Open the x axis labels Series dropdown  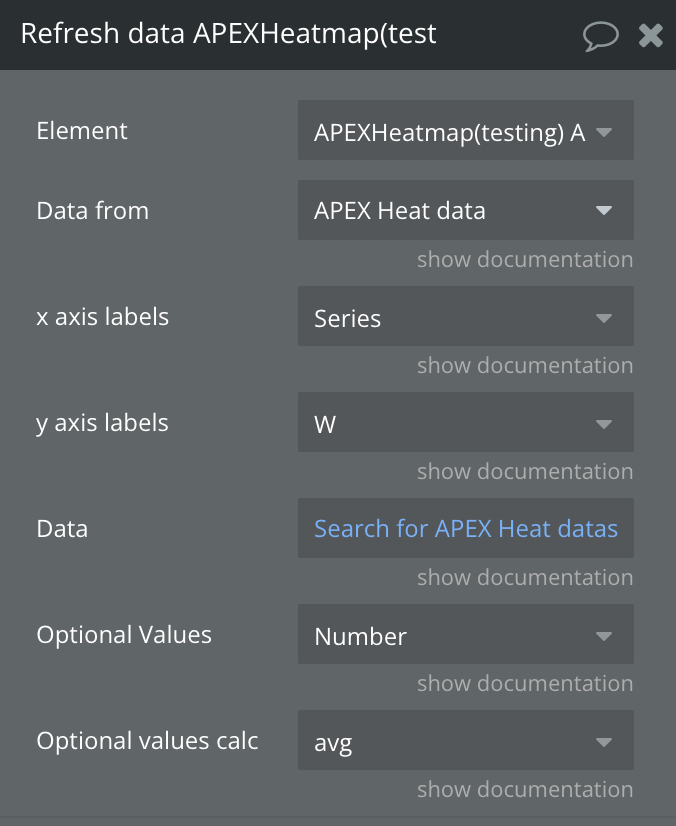(x=465, y=318)
